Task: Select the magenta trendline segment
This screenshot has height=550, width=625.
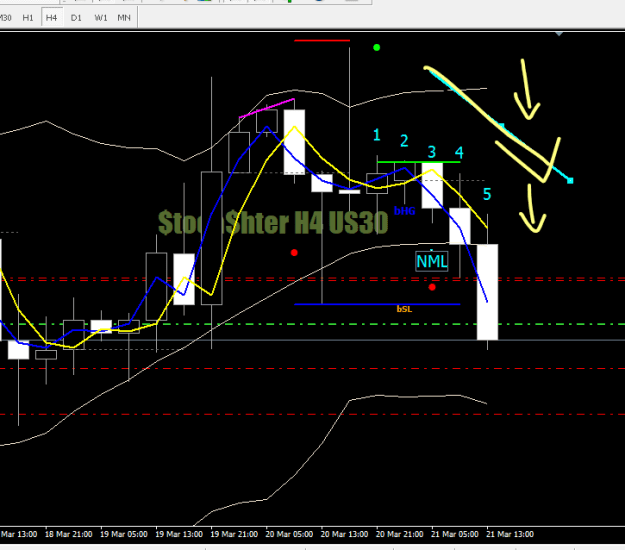Action: tap(267, 108)
